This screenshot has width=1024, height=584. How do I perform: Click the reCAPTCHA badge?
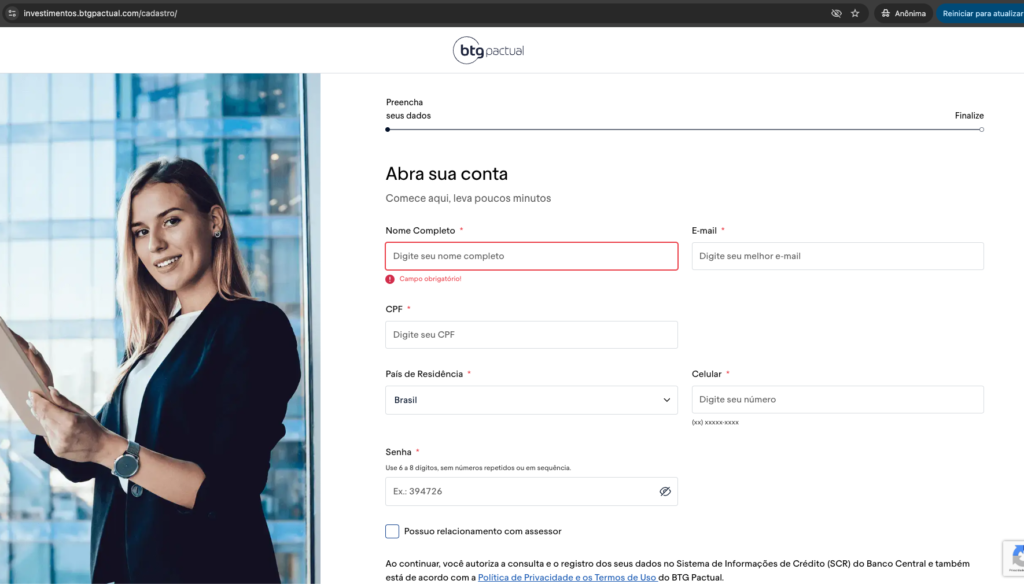[x=1015, y=557]
